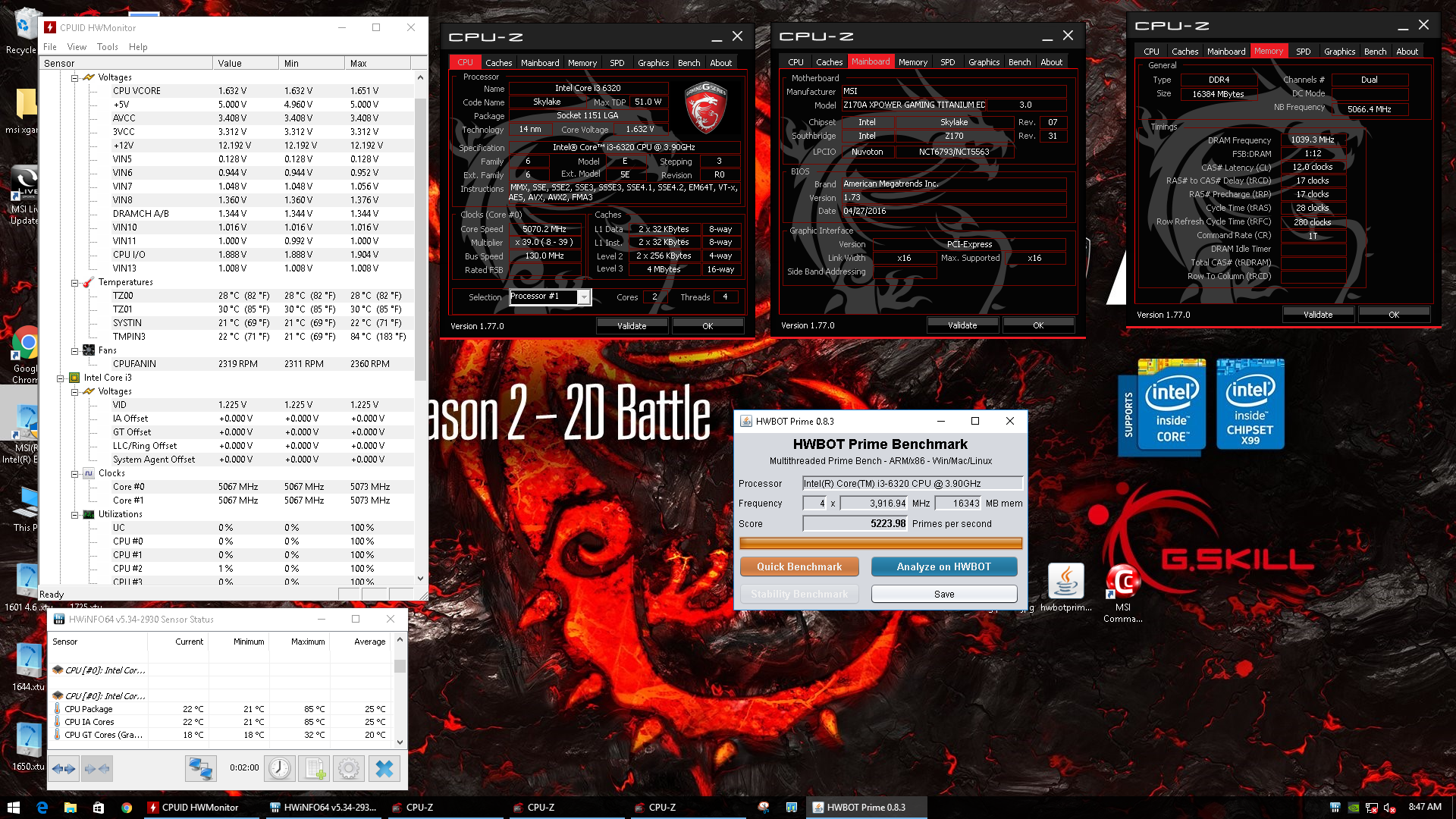Click HWMonitor title bar app icon
The height and width of the screenshot is (819, 1456).
[50, 27]
